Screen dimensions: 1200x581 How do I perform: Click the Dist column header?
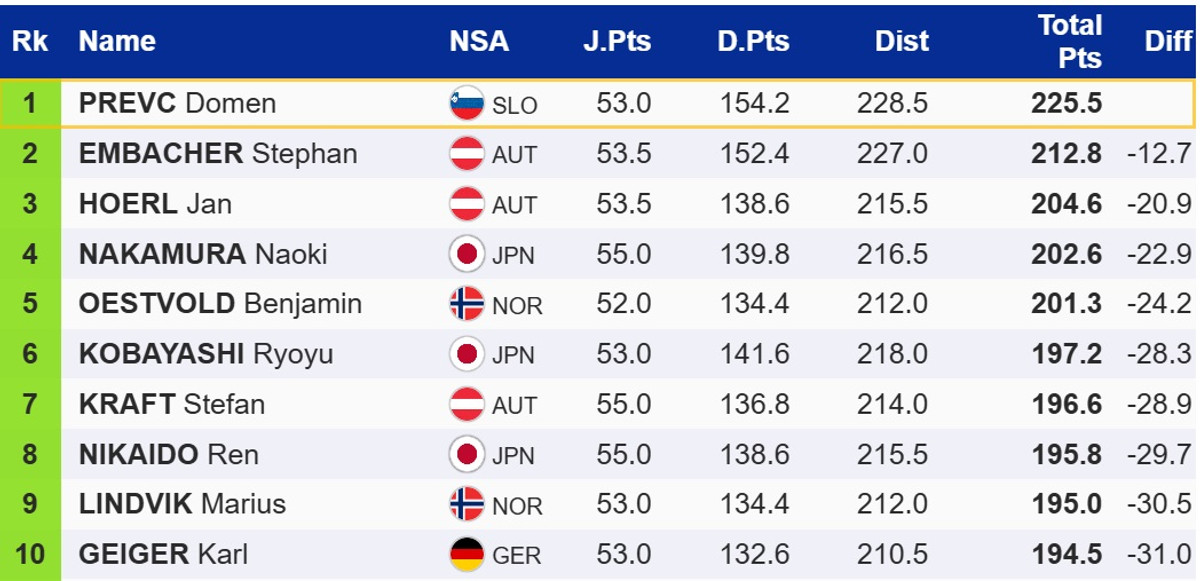901,41
